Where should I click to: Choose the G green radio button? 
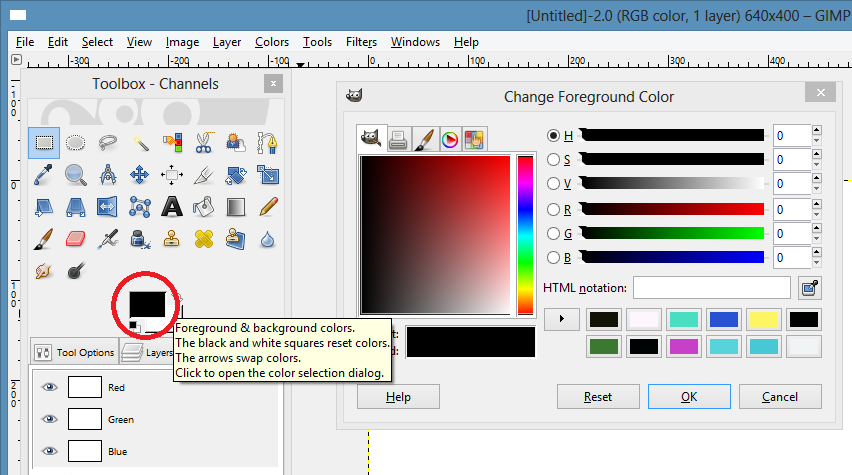(553, 233)
